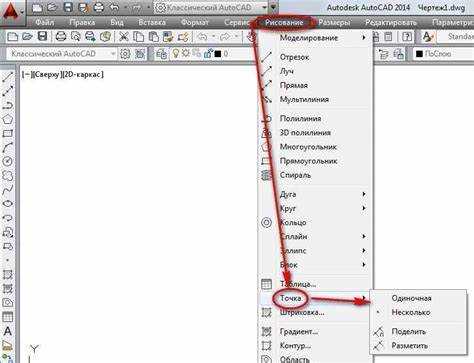Select the Arc tool in Draw toolbar
474x363 pixels.
7,147
